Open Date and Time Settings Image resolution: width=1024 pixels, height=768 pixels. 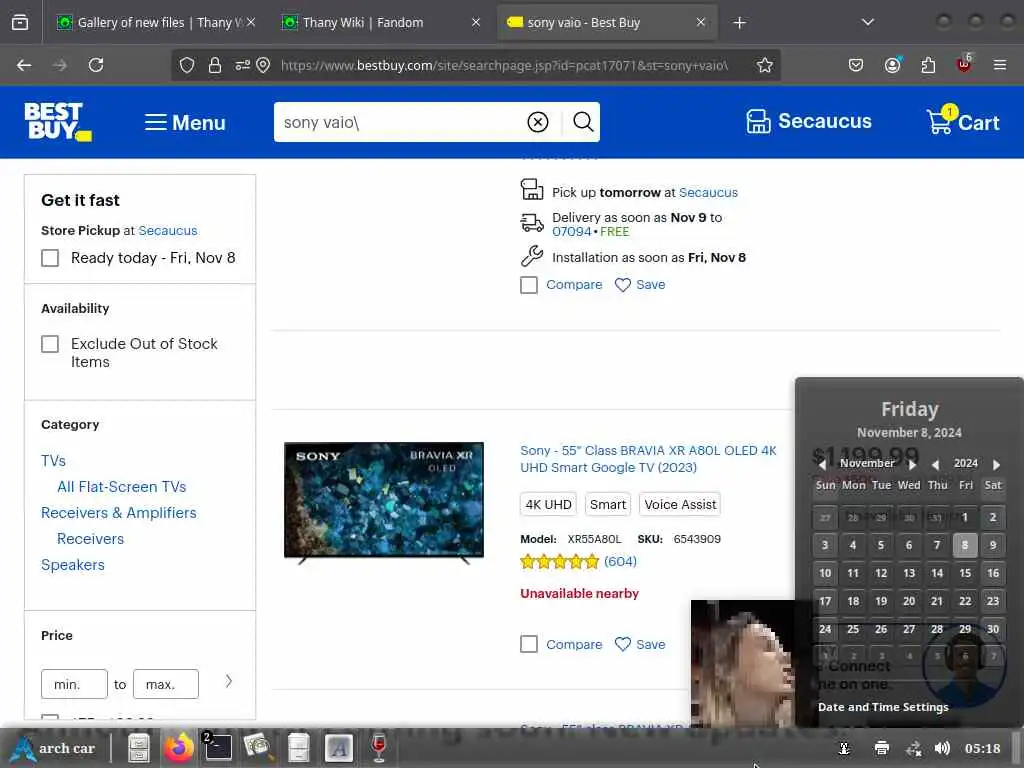coord(883,707)
